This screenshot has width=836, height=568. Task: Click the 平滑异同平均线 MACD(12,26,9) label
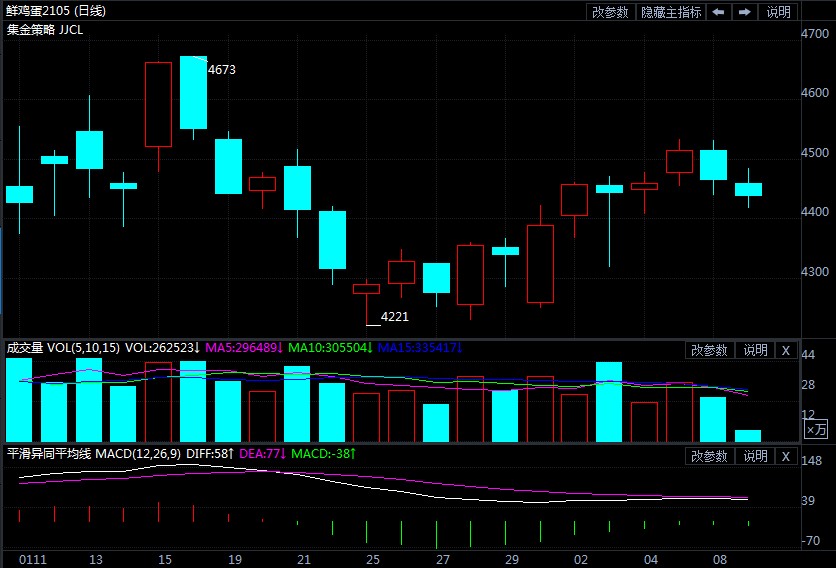tap(94, 454)
